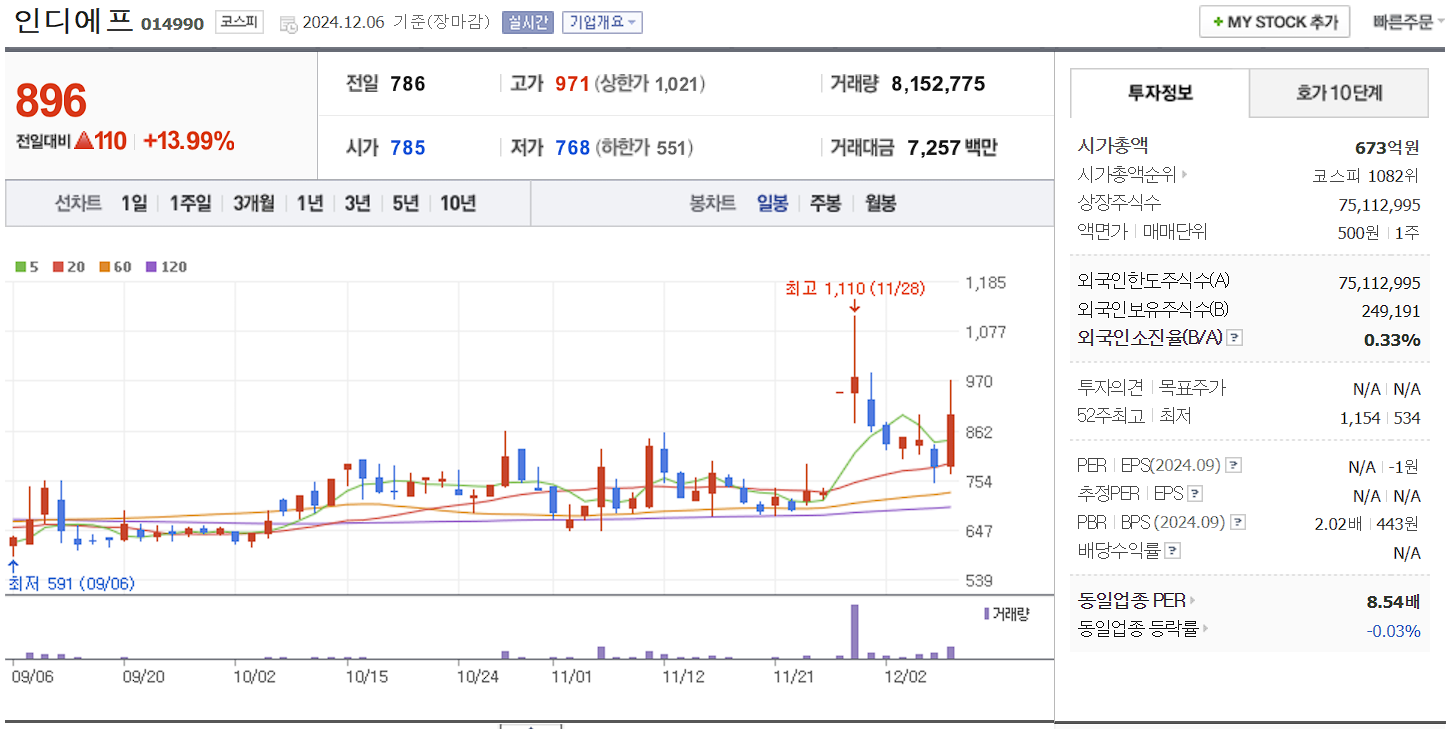Open the 기업개요 dropdown
Screen dimensions: 1452x729
click(604, 20)
